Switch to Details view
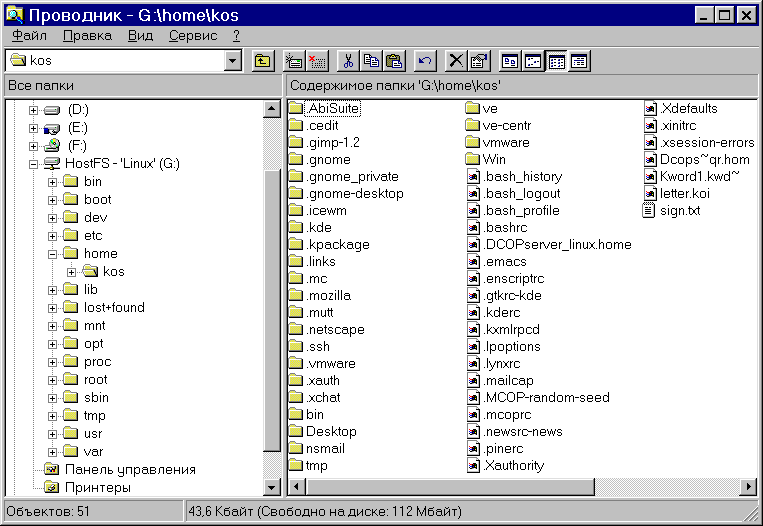The width and height of the screenshot is (763, 526). 578,61
